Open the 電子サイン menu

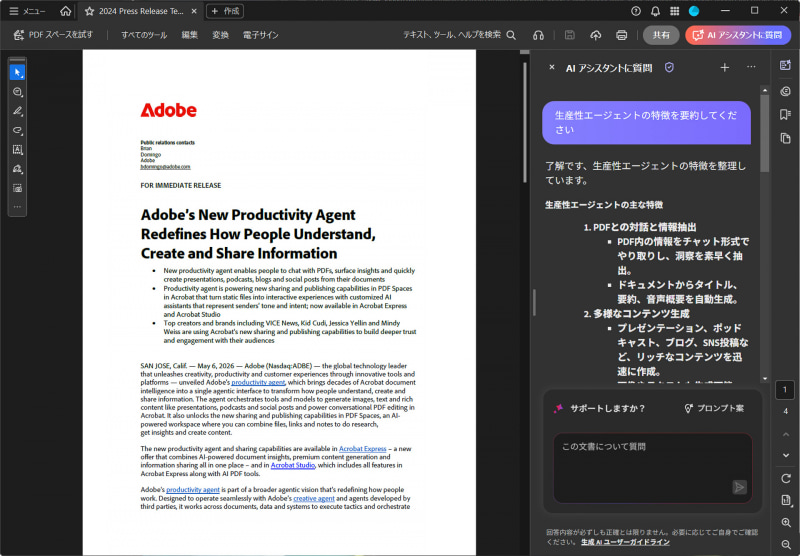[x=261, y=35]
